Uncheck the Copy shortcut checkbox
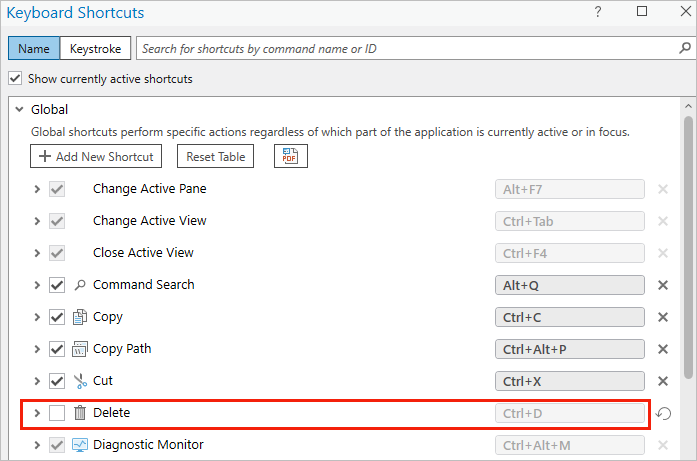This screenshot has height=461, width=697. 57,317
